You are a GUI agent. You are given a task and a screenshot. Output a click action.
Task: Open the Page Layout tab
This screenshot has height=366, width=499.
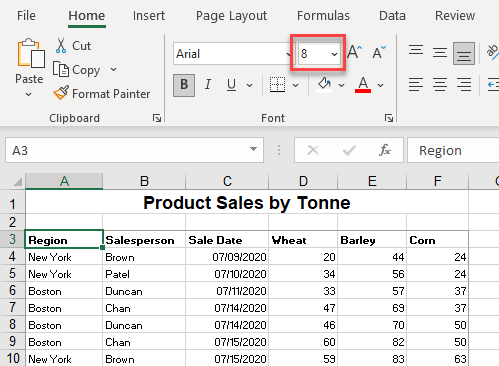[231, 16]
